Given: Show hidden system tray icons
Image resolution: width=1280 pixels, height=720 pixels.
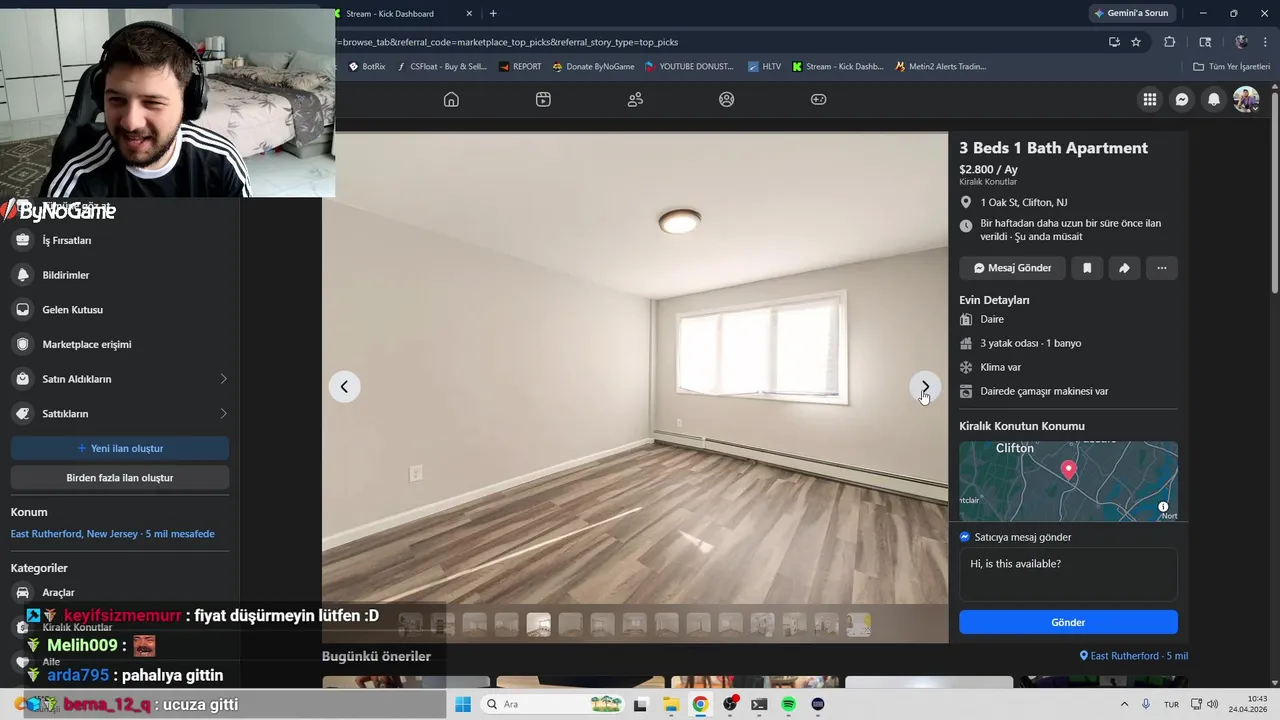Looking at the screenshot, I should click(1124, 704).
